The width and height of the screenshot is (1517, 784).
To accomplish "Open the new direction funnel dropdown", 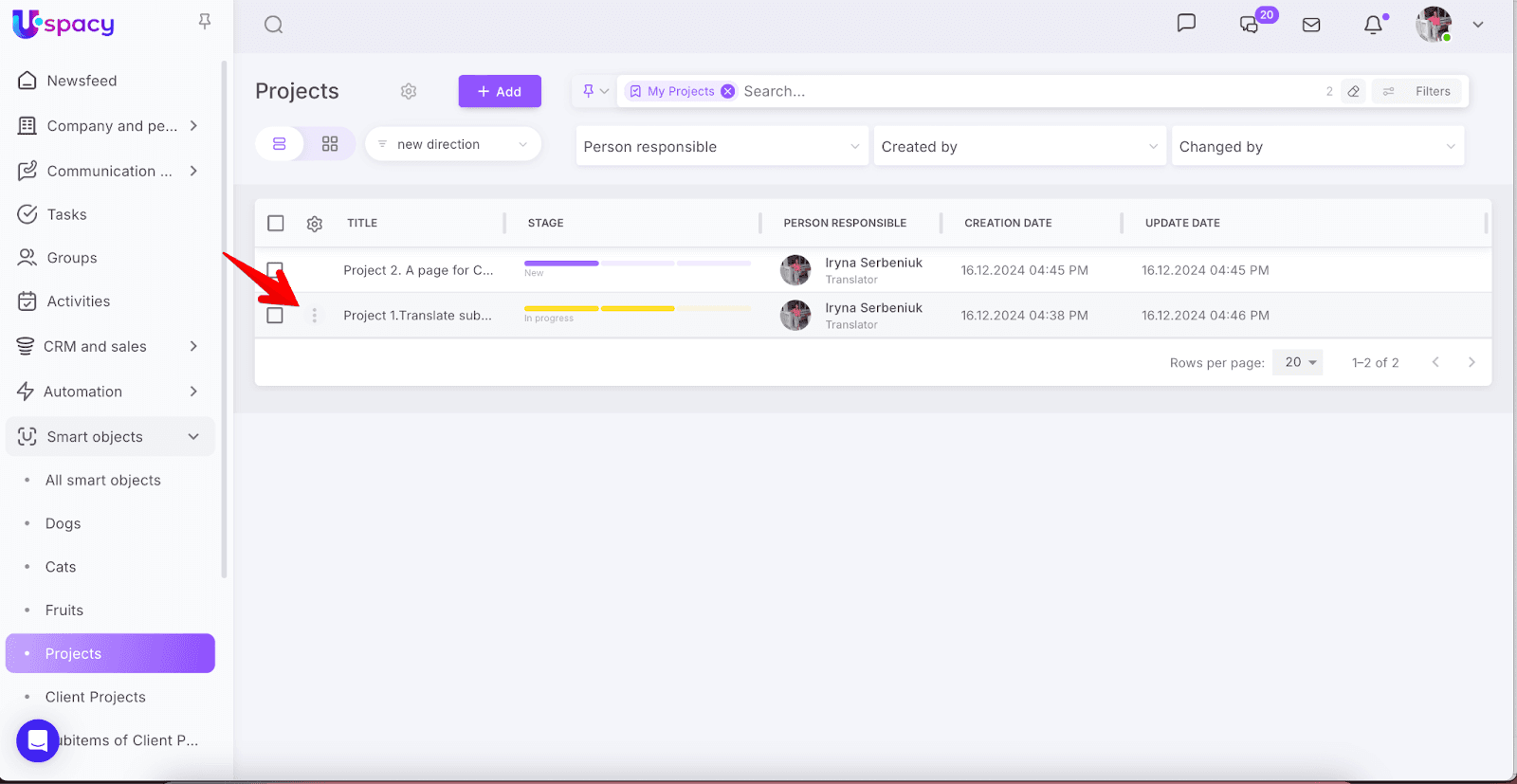I will (x=452, y=144).
